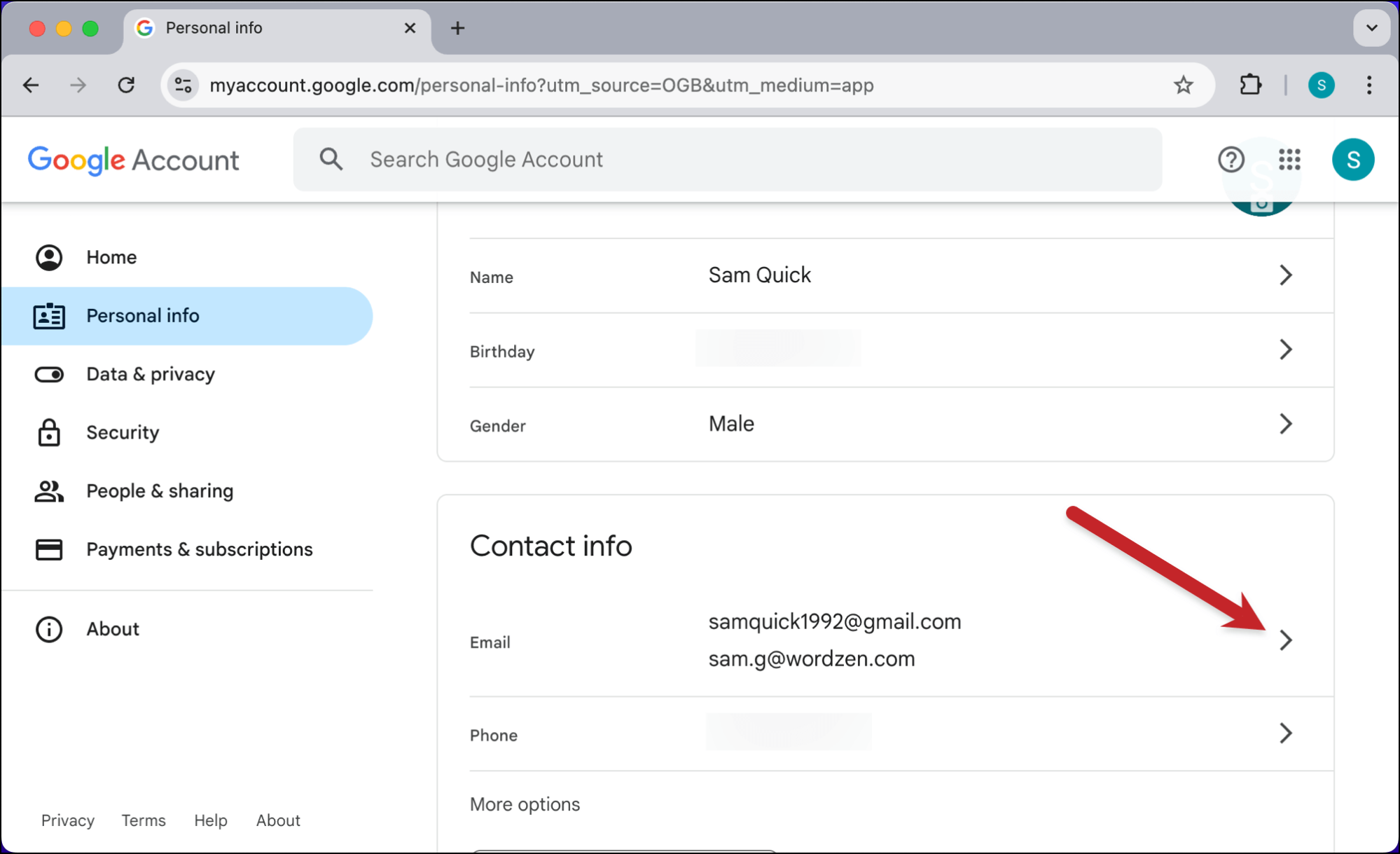Click the browser forward arrow
This screenshot has width=1400, height=854.
[x=78, y=85]
